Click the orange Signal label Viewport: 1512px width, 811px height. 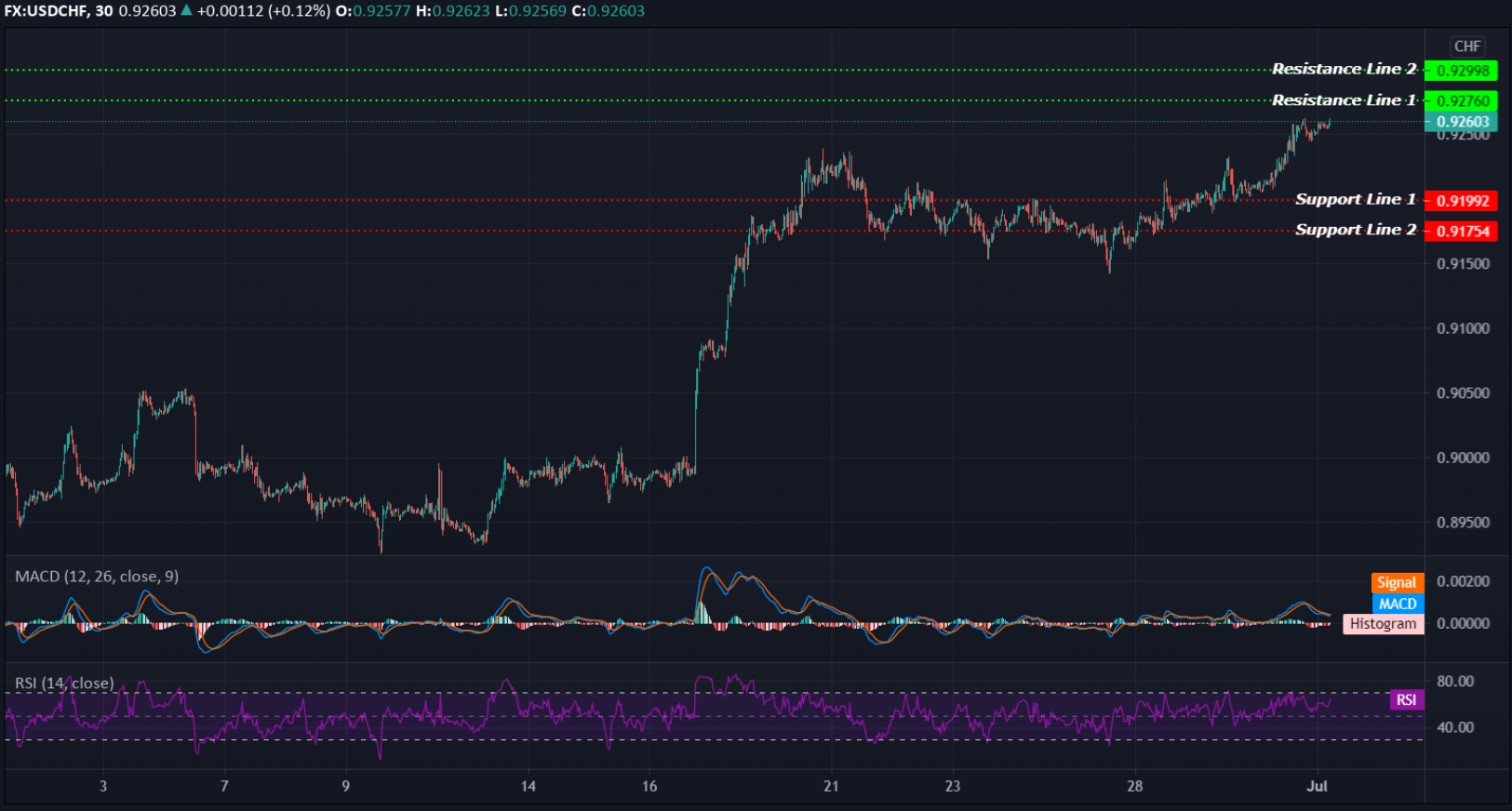coord(1397,583)
